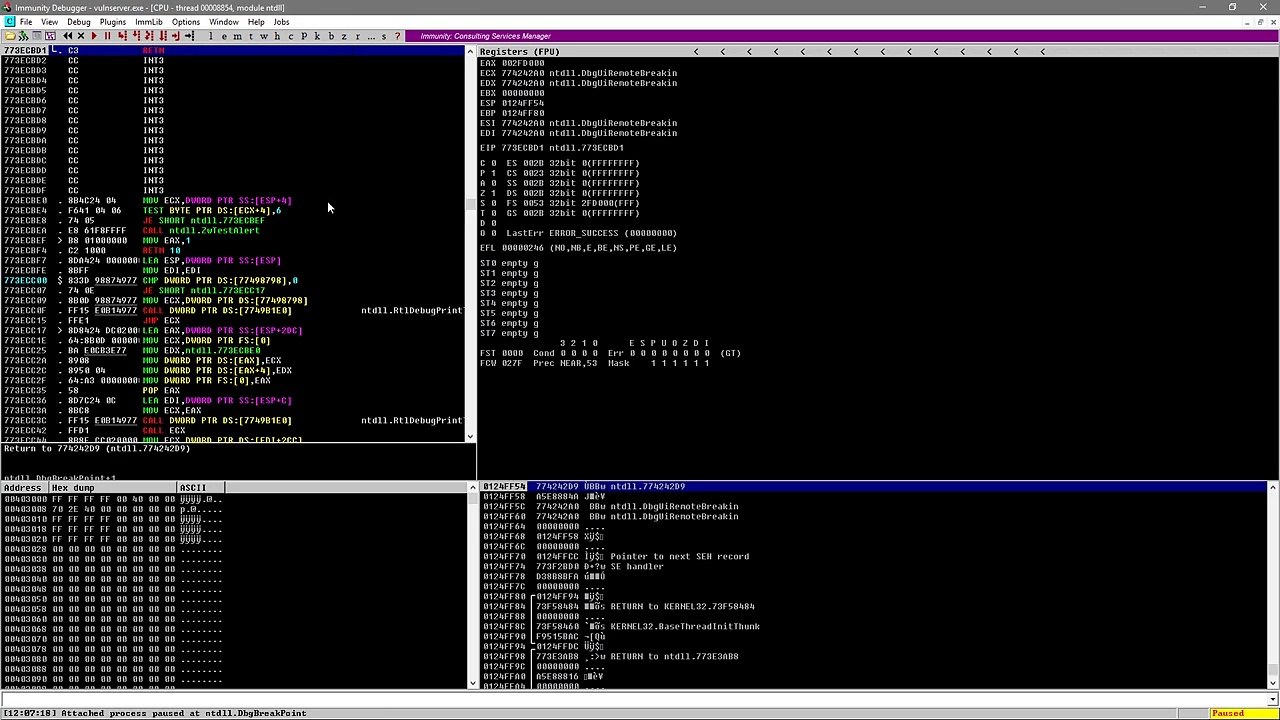The width and height of the screenshot is (1280, 720).
Task: Select the LastErr ERROR_SUCCESS line
Action: pyautogui.click(x=591, y=233)
